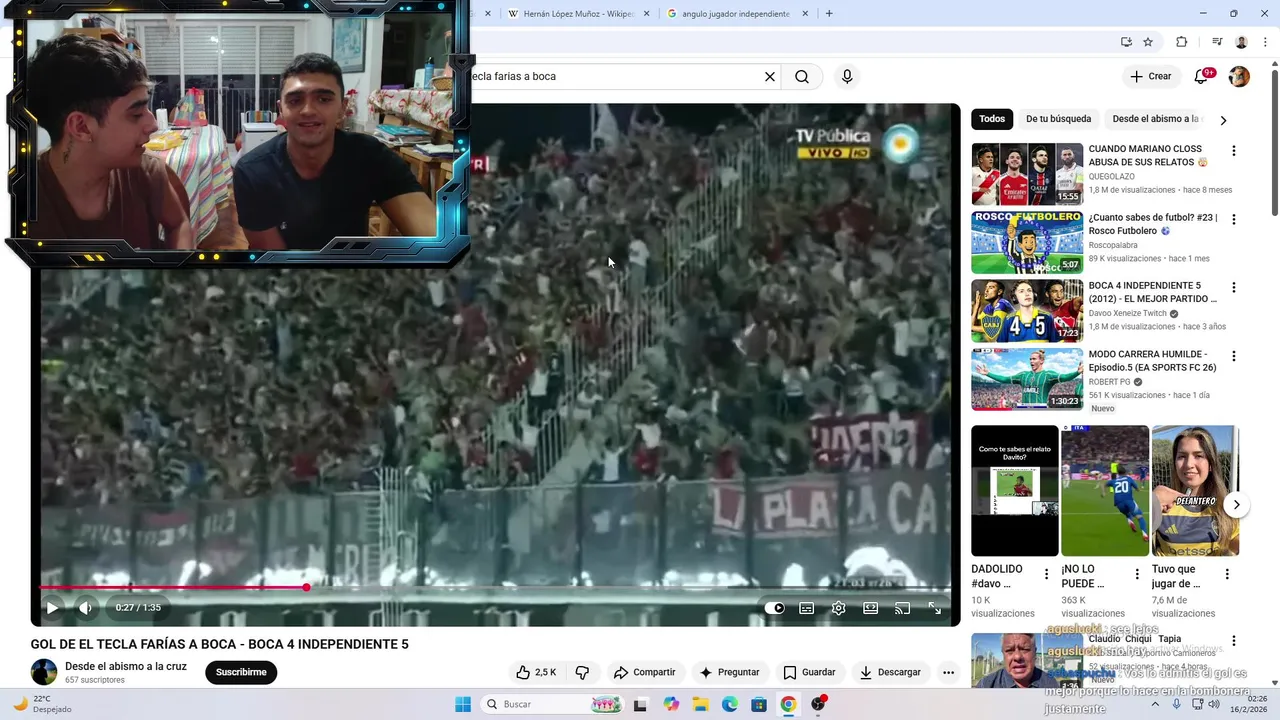This screenshot has width=1280, height=720.
Task: Open Chrome three-dot menu
Action: coord(1266,42)
